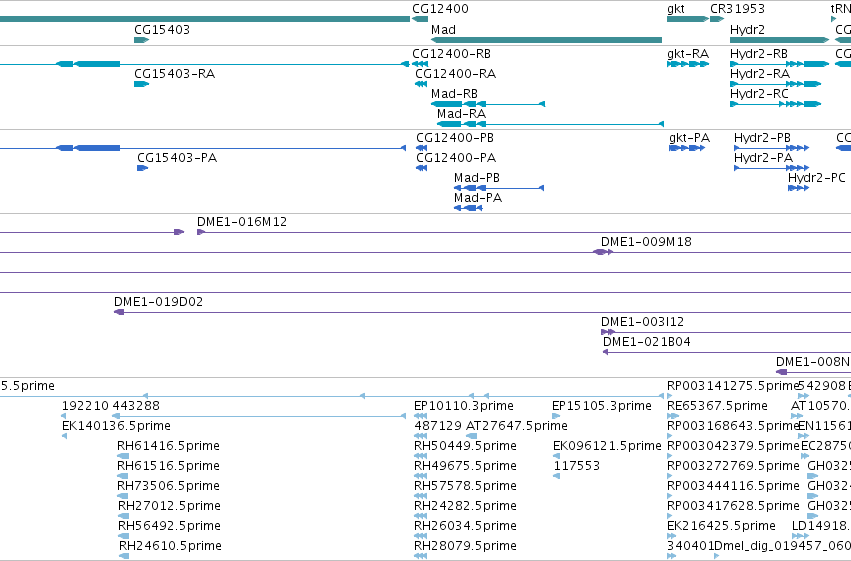The height and width of the screenshot is (561, 851).
Task: Click the gkt-RA transcript label
Action: click(688, 54)
